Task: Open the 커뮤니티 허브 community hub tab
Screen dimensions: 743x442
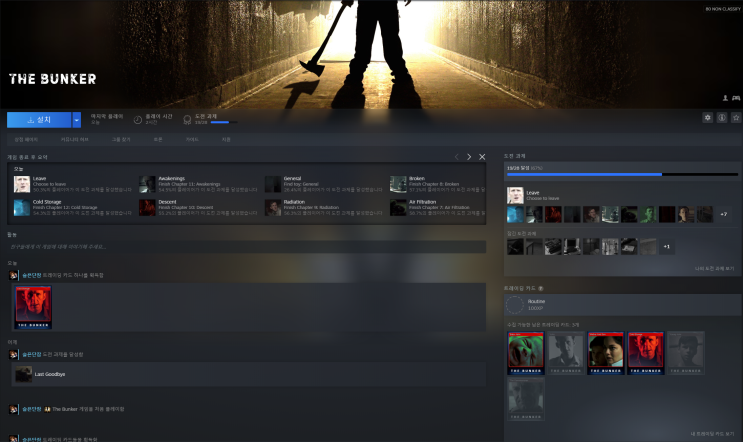Action: point(74,140)
